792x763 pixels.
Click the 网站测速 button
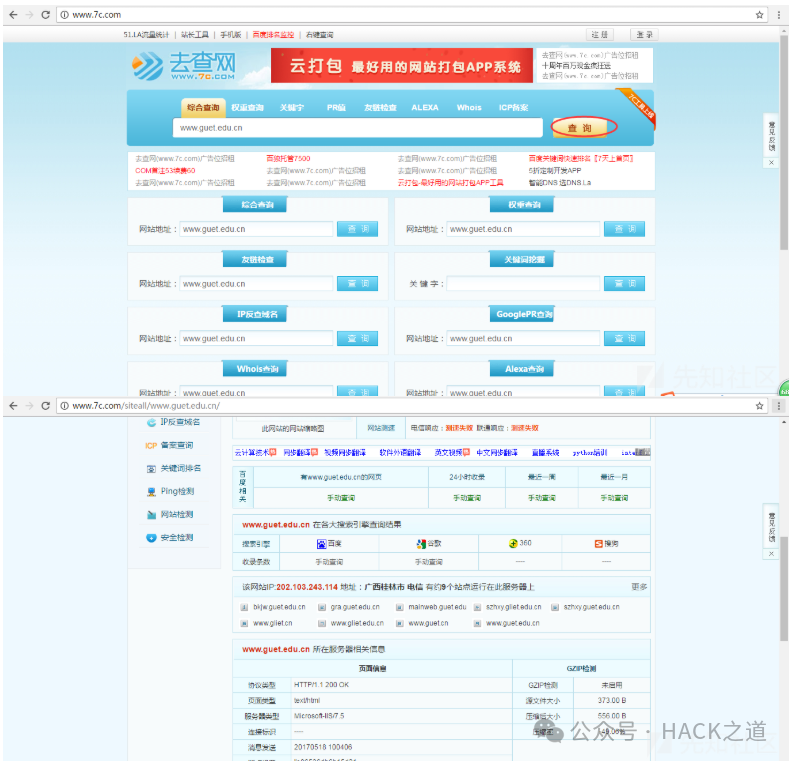[x=381, y=428]
